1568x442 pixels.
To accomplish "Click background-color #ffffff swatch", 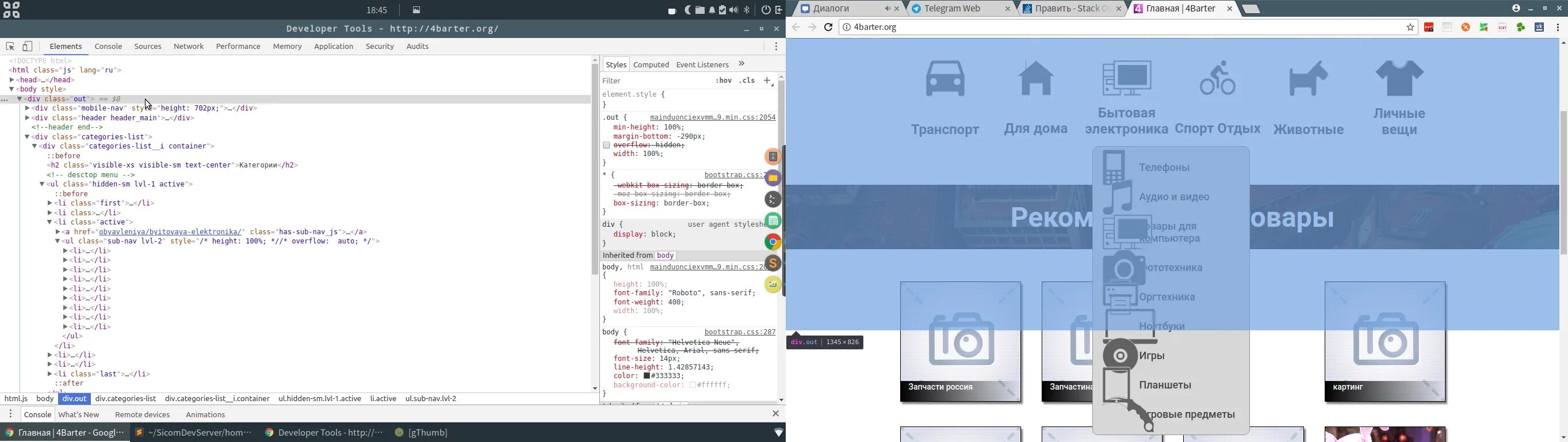I will pos(693,386).
